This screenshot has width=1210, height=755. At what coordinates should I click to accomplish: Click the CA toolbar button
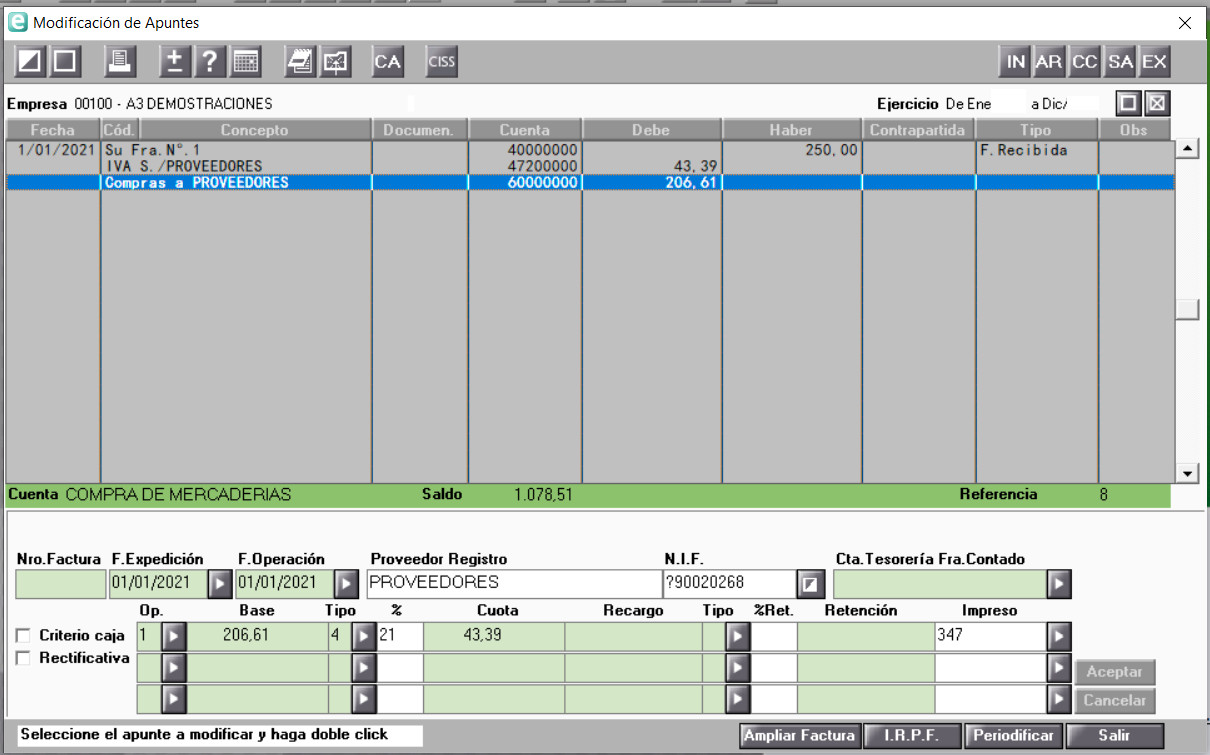pyautogui.click(x=387, y=61)
